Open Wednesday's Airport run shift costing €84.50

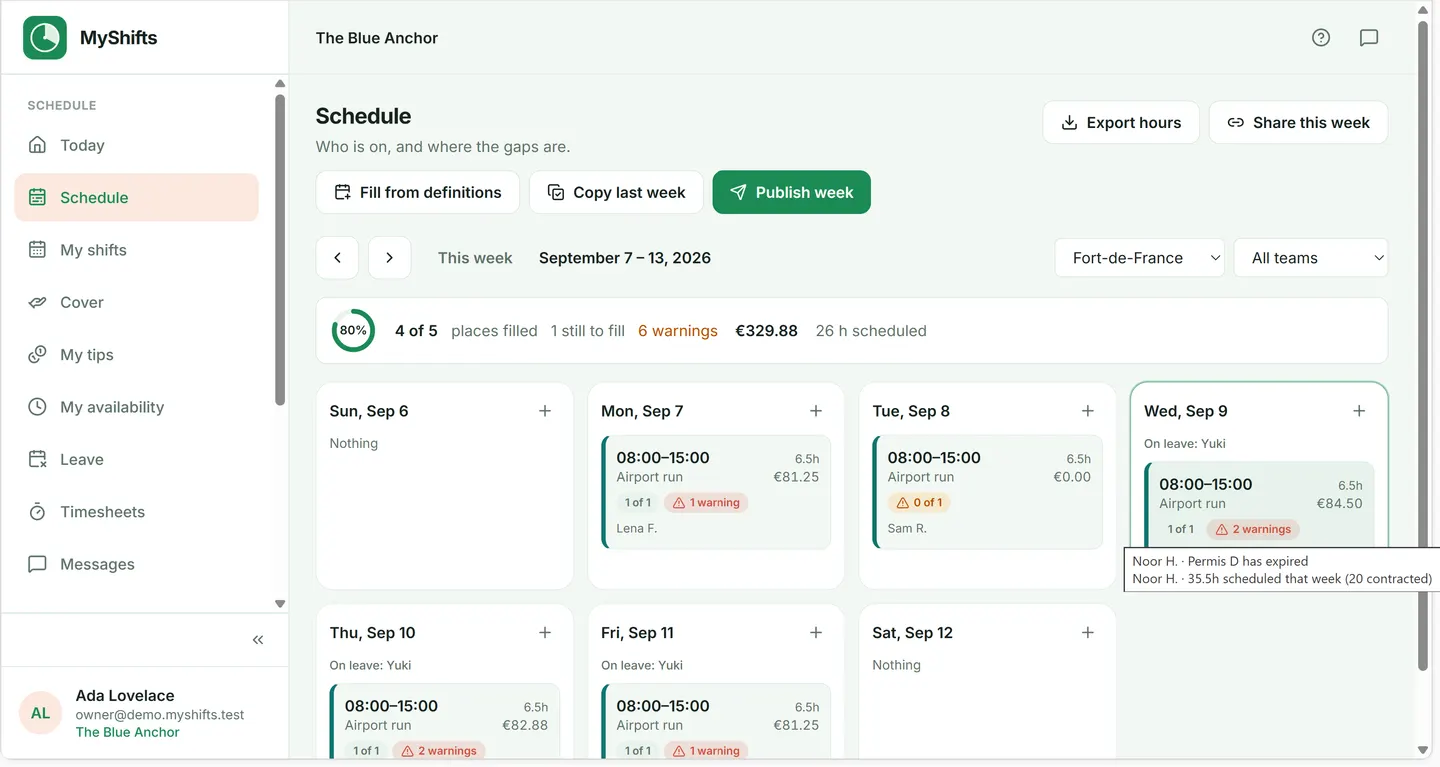pos(1260,504)
